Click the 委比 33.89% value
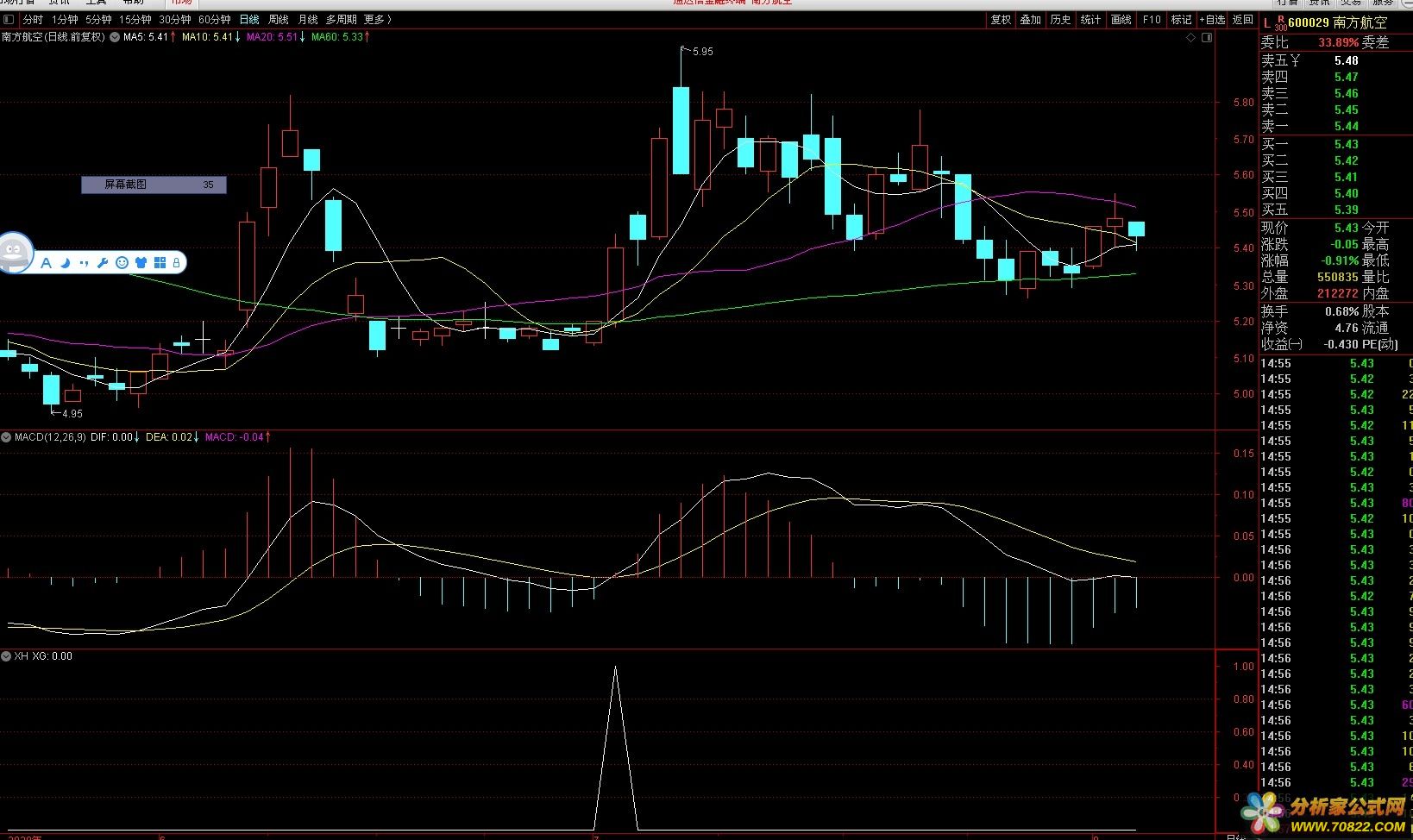This screenshot has width=1413, height=840. tap(1338, 42)
